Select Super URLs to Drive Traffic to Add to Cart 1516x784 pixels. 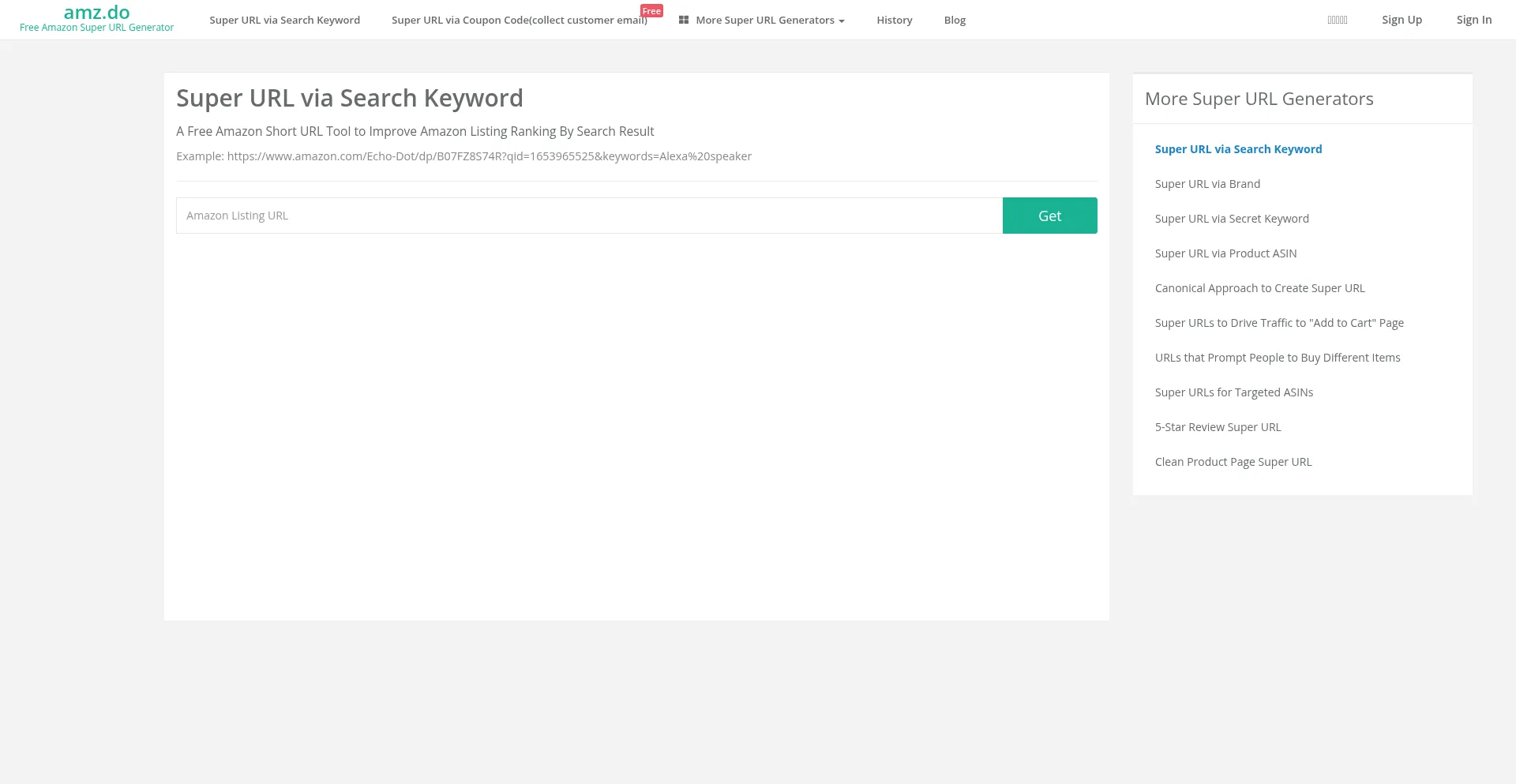coord(1278,323)
